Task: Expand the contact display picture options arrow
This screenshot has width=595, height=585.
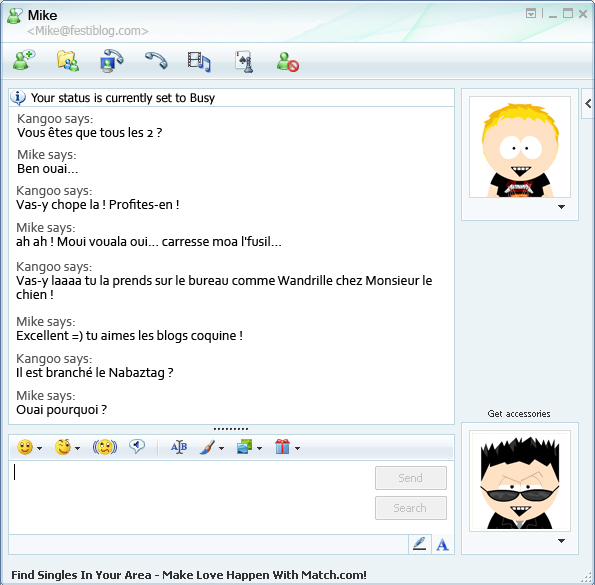Action: tap(561, 207)
